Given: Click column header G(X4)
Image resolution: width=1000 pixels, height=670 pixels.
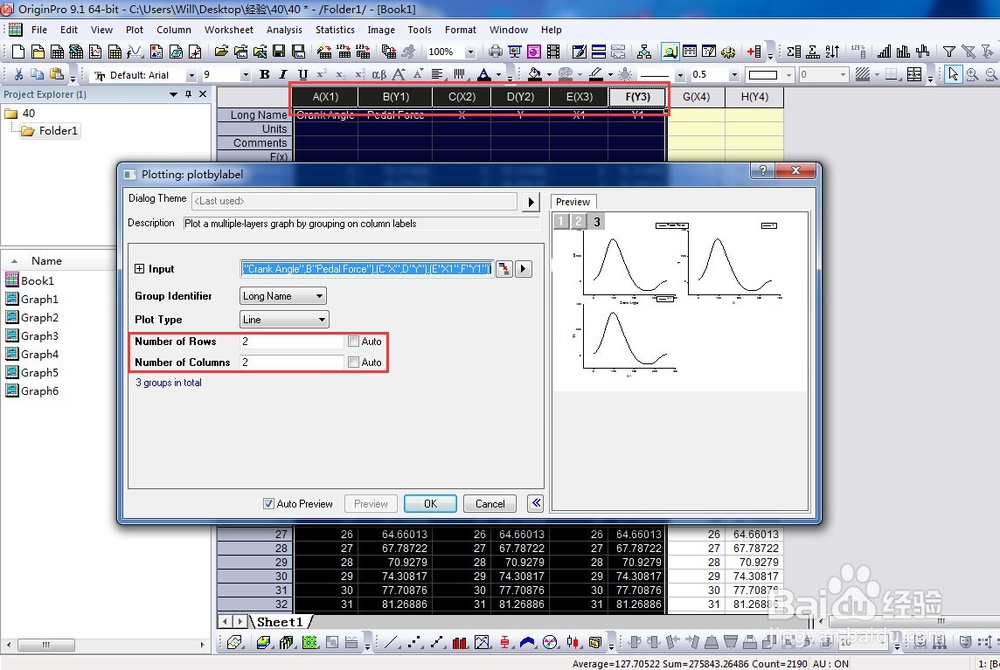Looking at the screenshot, I should click(x=696, y=97).
